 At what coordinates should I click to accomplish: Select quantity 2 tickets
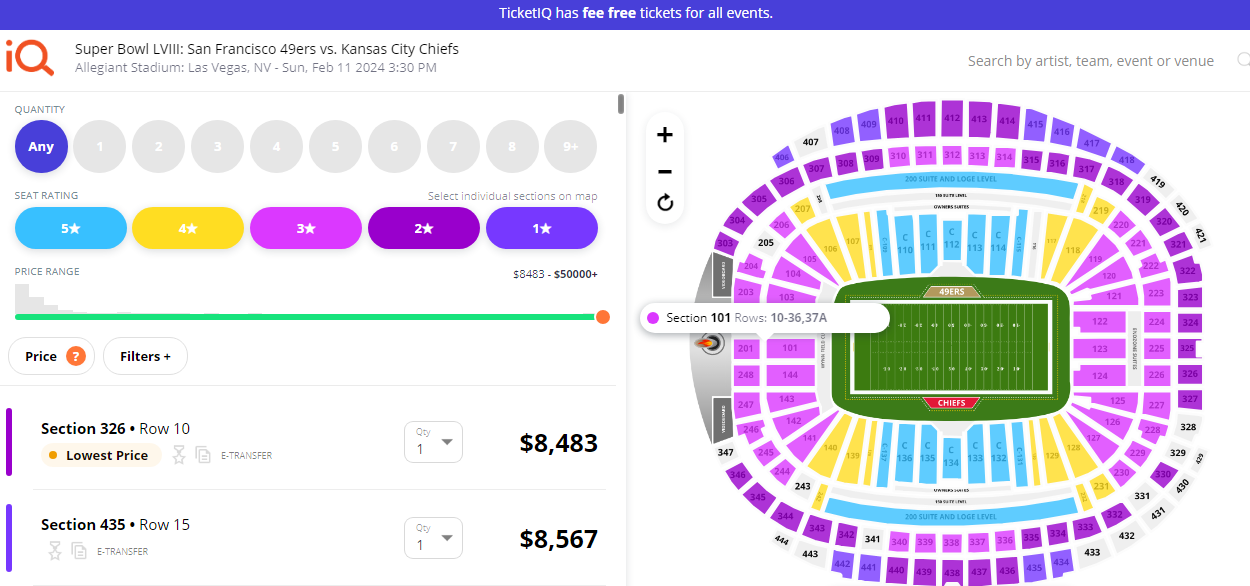coord(159,147)
